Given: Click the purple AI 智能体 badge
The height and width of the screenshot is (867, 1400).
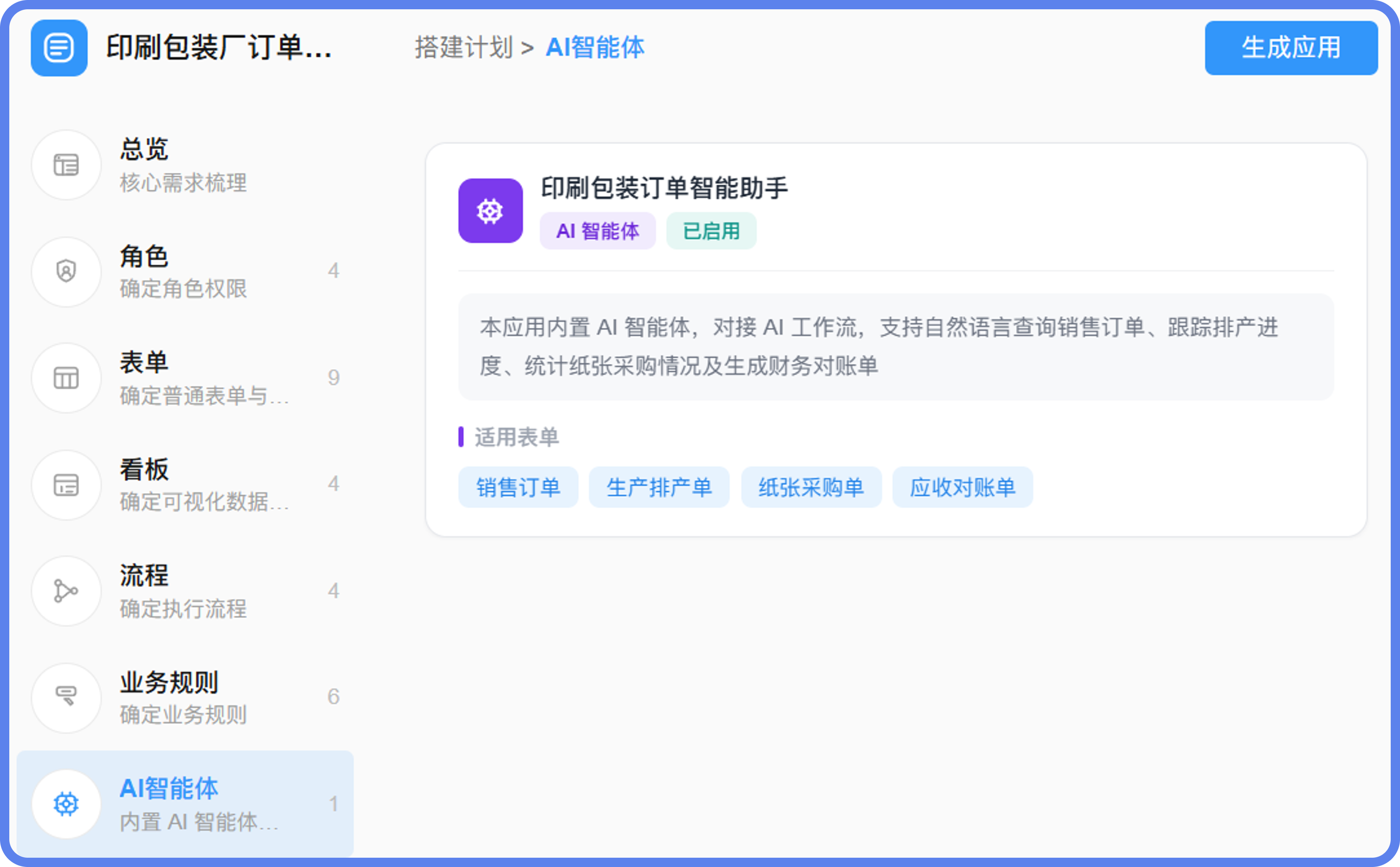Looking at the screenshot, I should (598, 231).
